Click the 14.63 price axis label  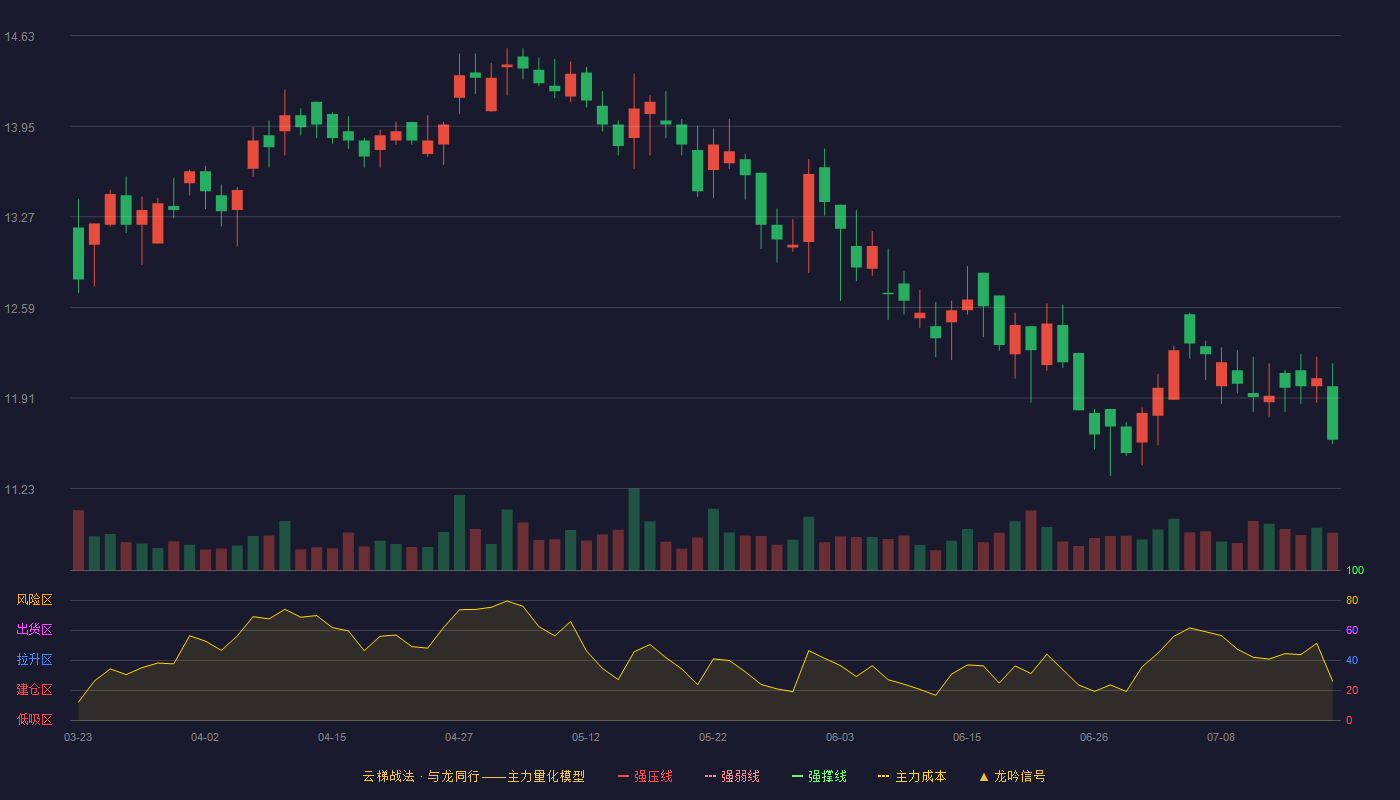(20, 37)
